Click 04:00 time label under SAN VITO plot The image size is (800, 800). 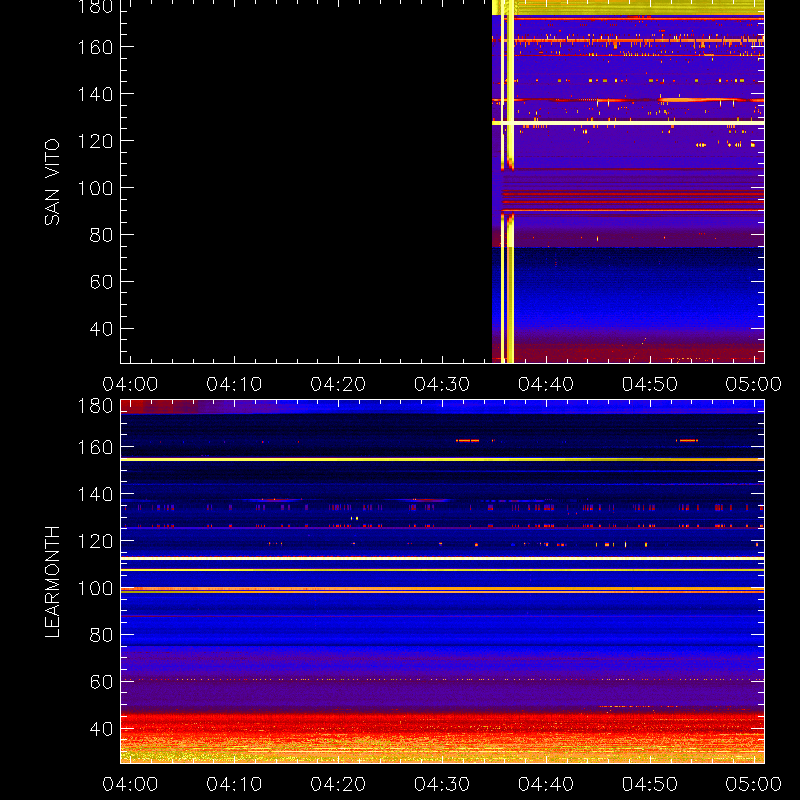(130, 384)
